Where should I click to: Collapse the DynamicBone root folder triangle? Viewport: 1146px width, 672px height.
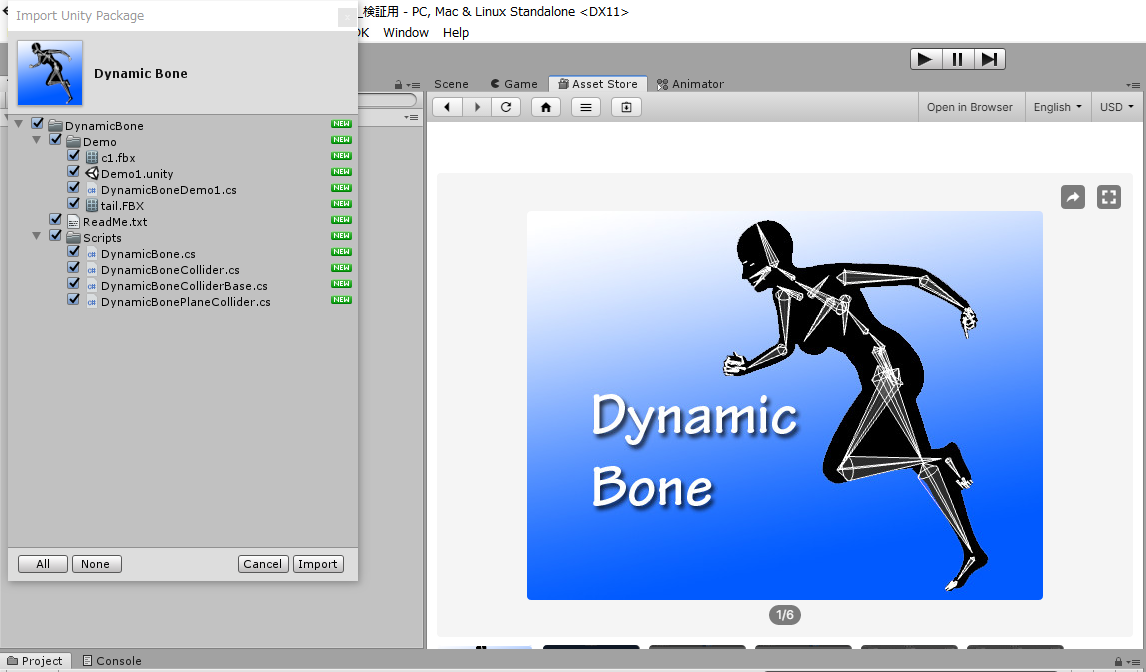click(x=19, y=124)
